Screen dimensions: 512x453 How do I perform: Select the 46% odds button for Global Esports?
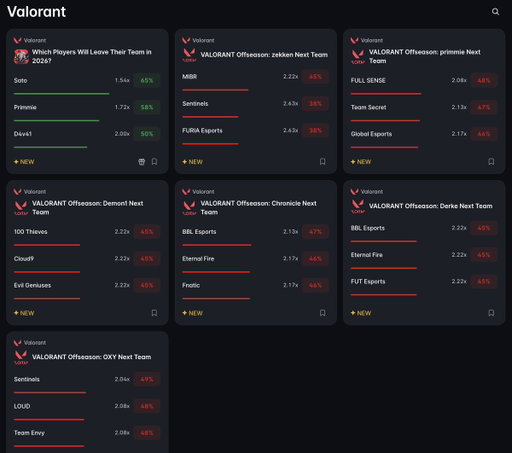click(484, 134)
